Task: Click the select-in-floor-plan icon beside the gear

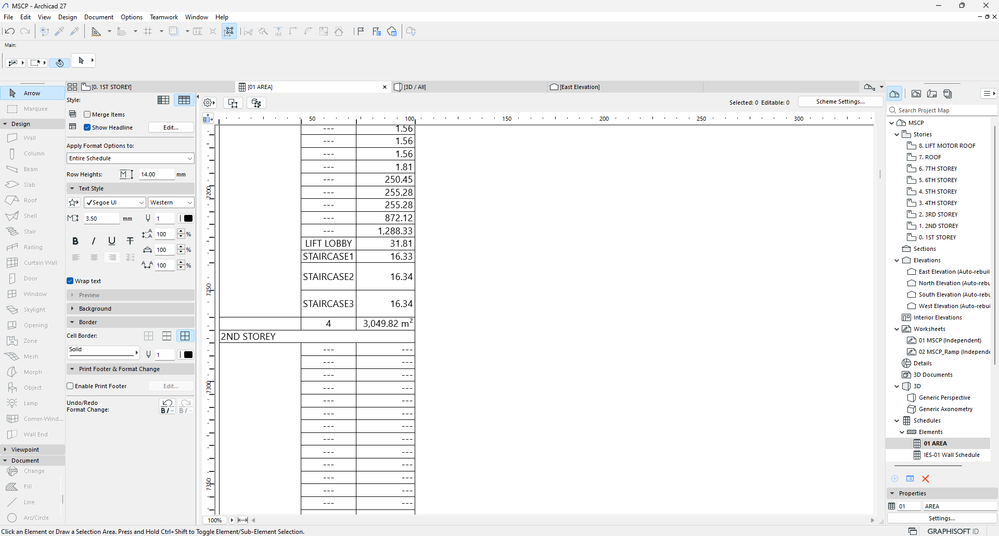Action: point(233,103)
